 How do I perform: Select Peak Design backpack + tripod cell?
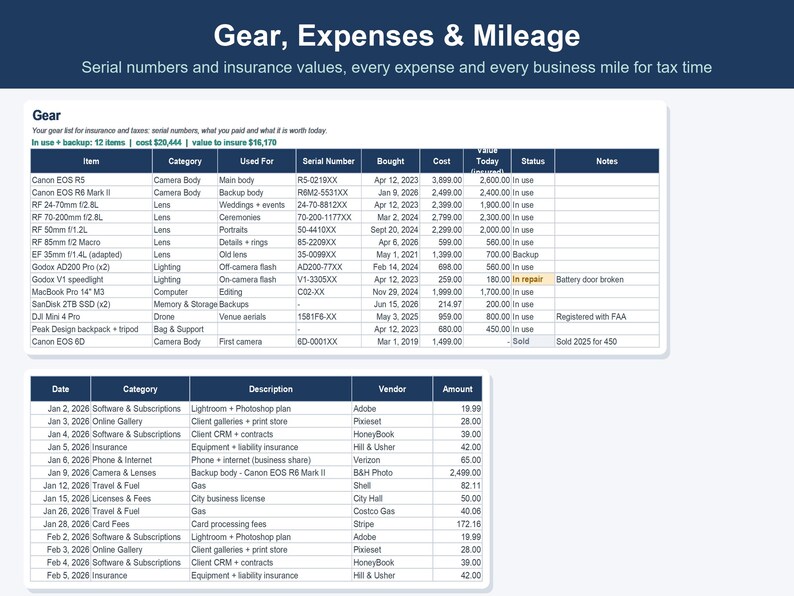[91, 329]
